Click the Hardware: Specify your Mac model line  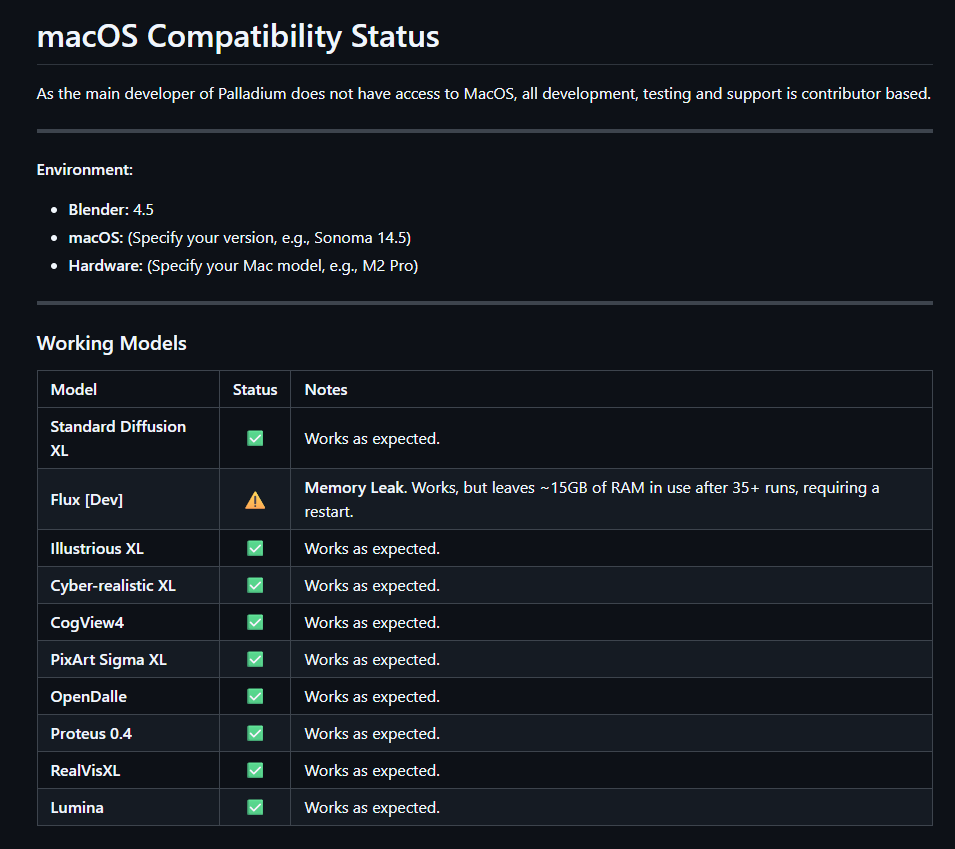tap(243, 266)
